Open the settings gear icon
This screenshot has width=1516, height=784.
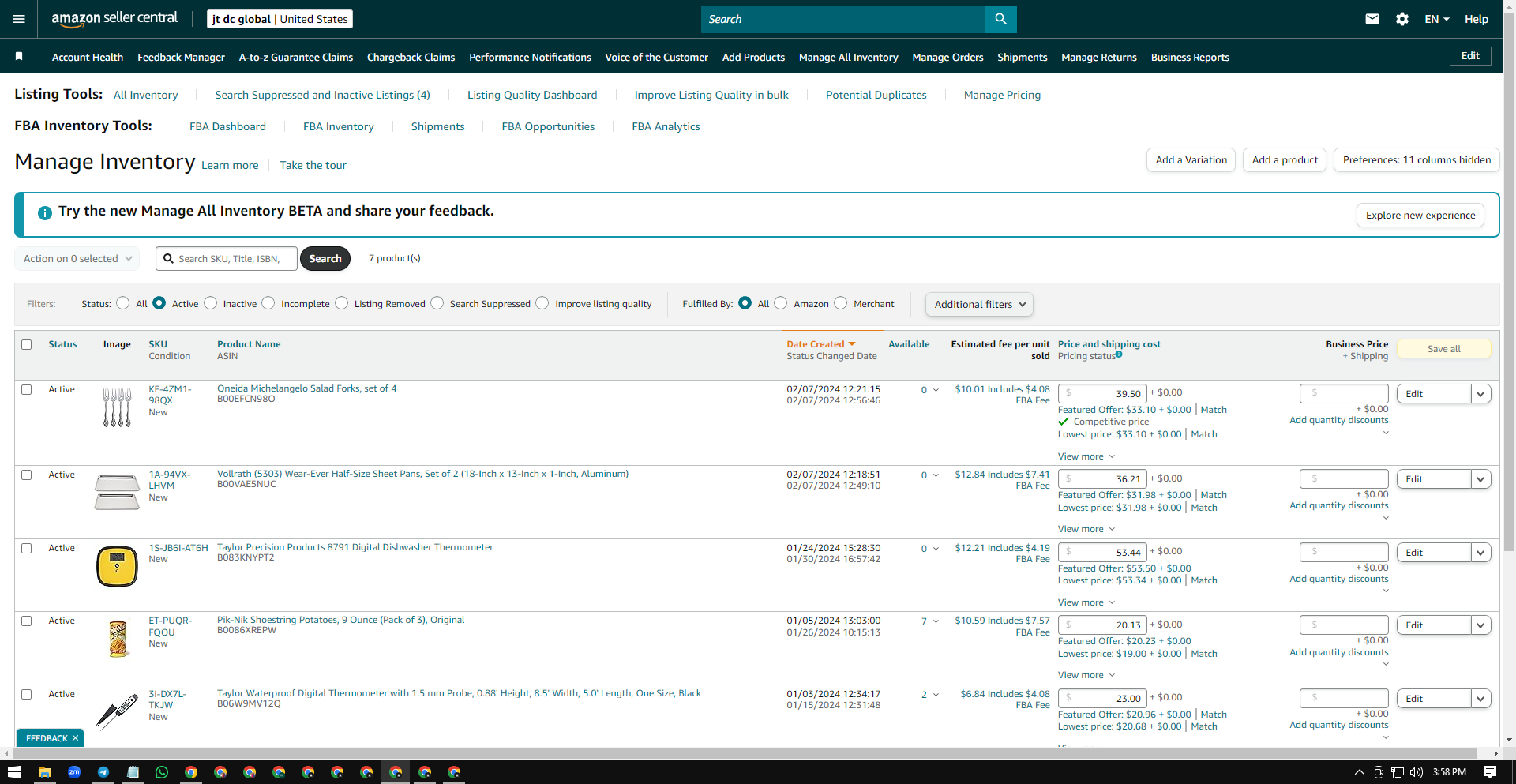(x=1402, y=19)
